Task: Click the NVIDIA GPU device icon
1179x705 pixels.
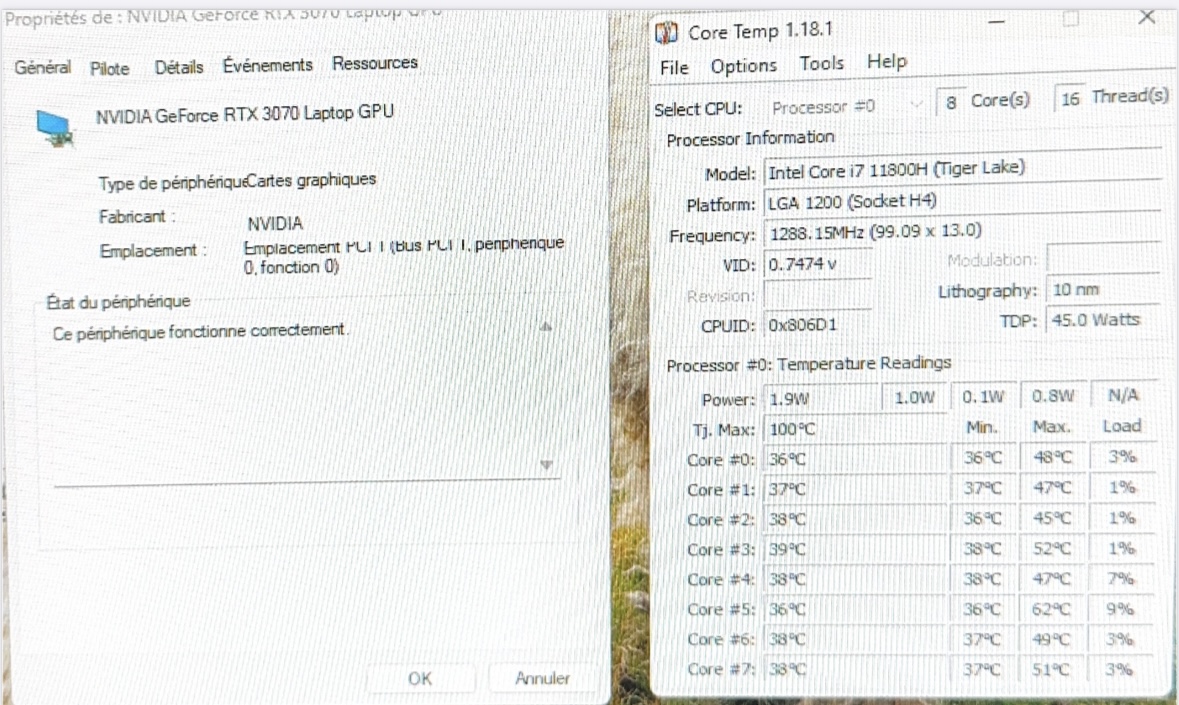Action: pos(55,127)
